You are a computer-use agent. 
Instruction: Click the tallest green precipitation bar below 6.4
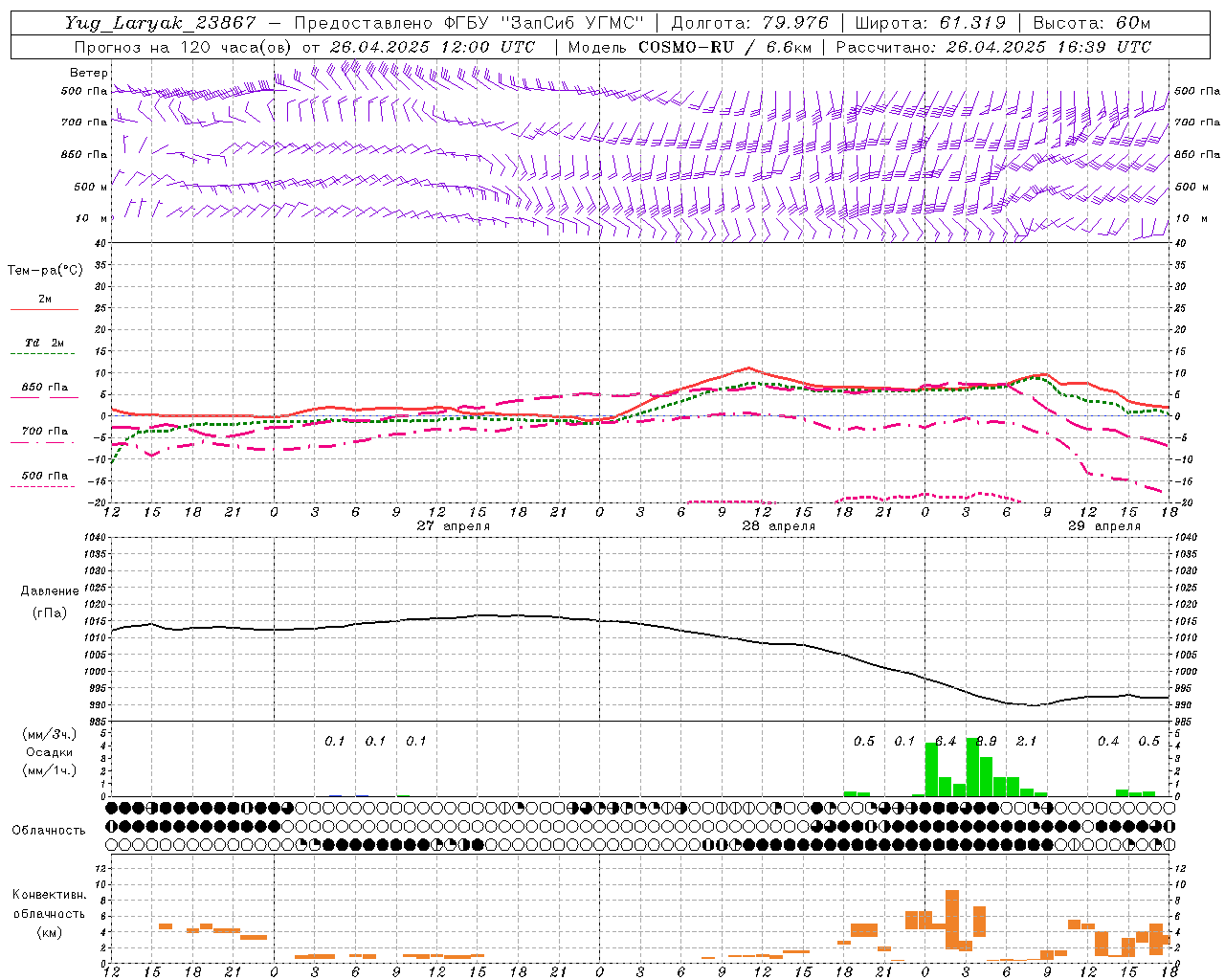click(931, 769)
